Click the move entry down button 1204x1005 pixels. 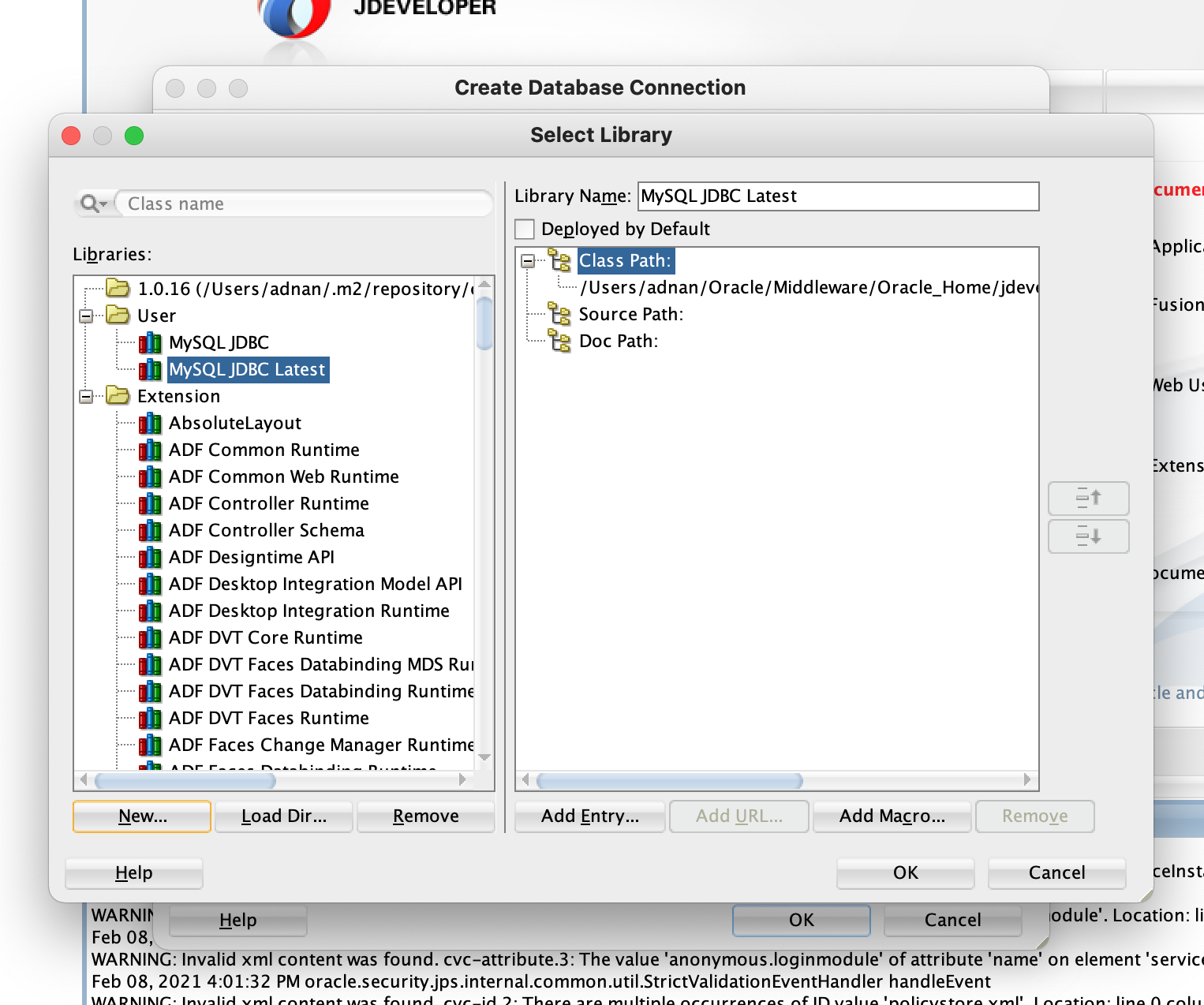tap(1089, 536)
